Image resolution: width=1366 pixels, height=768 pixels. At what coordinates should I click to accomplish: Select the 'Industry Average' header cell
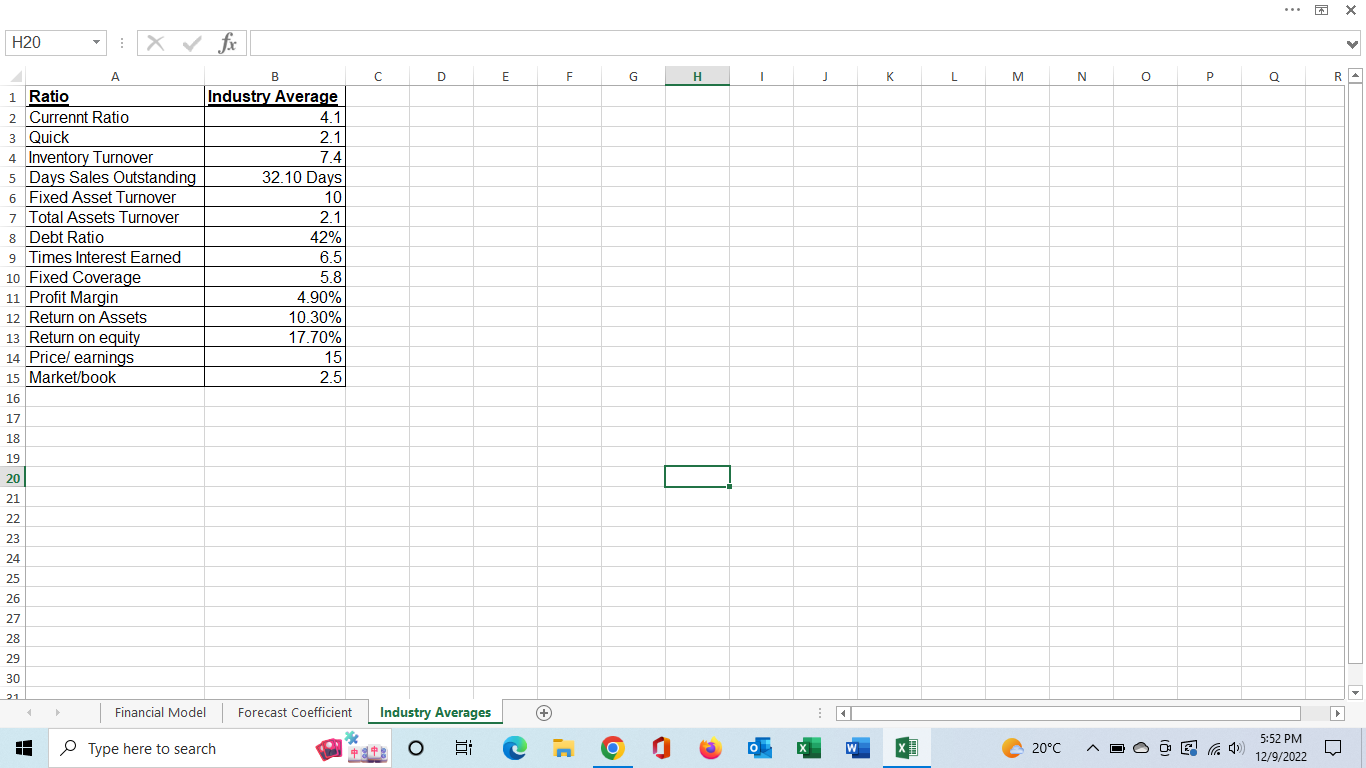point(275,96)
